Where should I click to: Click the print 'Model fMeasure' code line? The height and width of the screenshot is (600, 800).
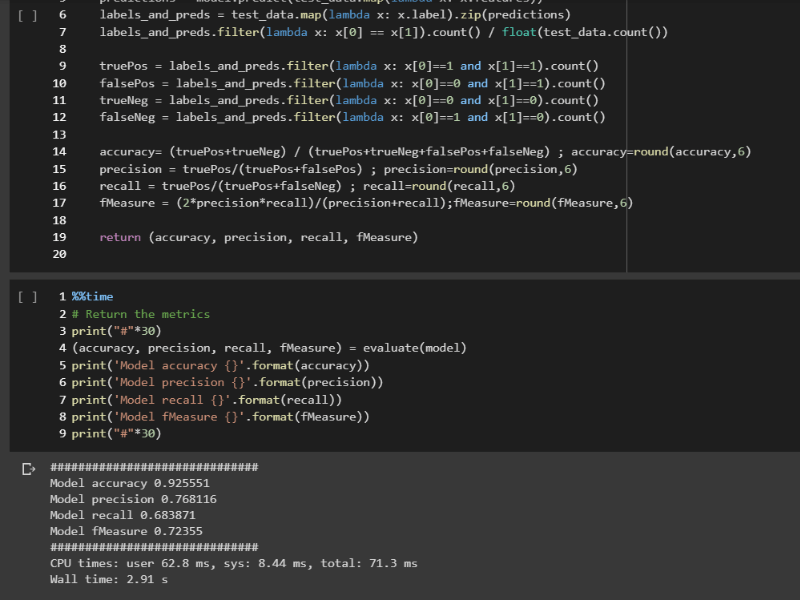pos(220,416)
